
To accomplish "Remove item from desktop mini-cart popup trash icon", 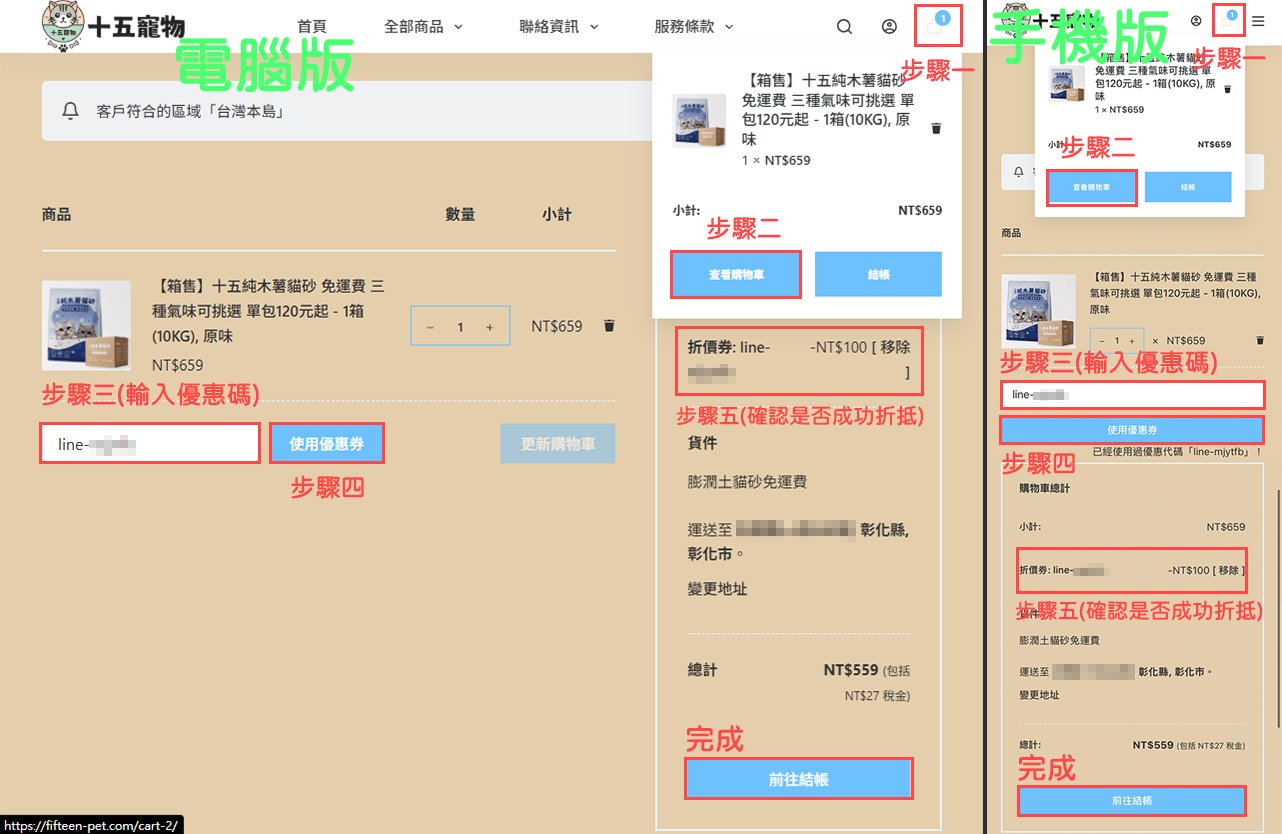I will pyautogui.click(x=936, y=128).
